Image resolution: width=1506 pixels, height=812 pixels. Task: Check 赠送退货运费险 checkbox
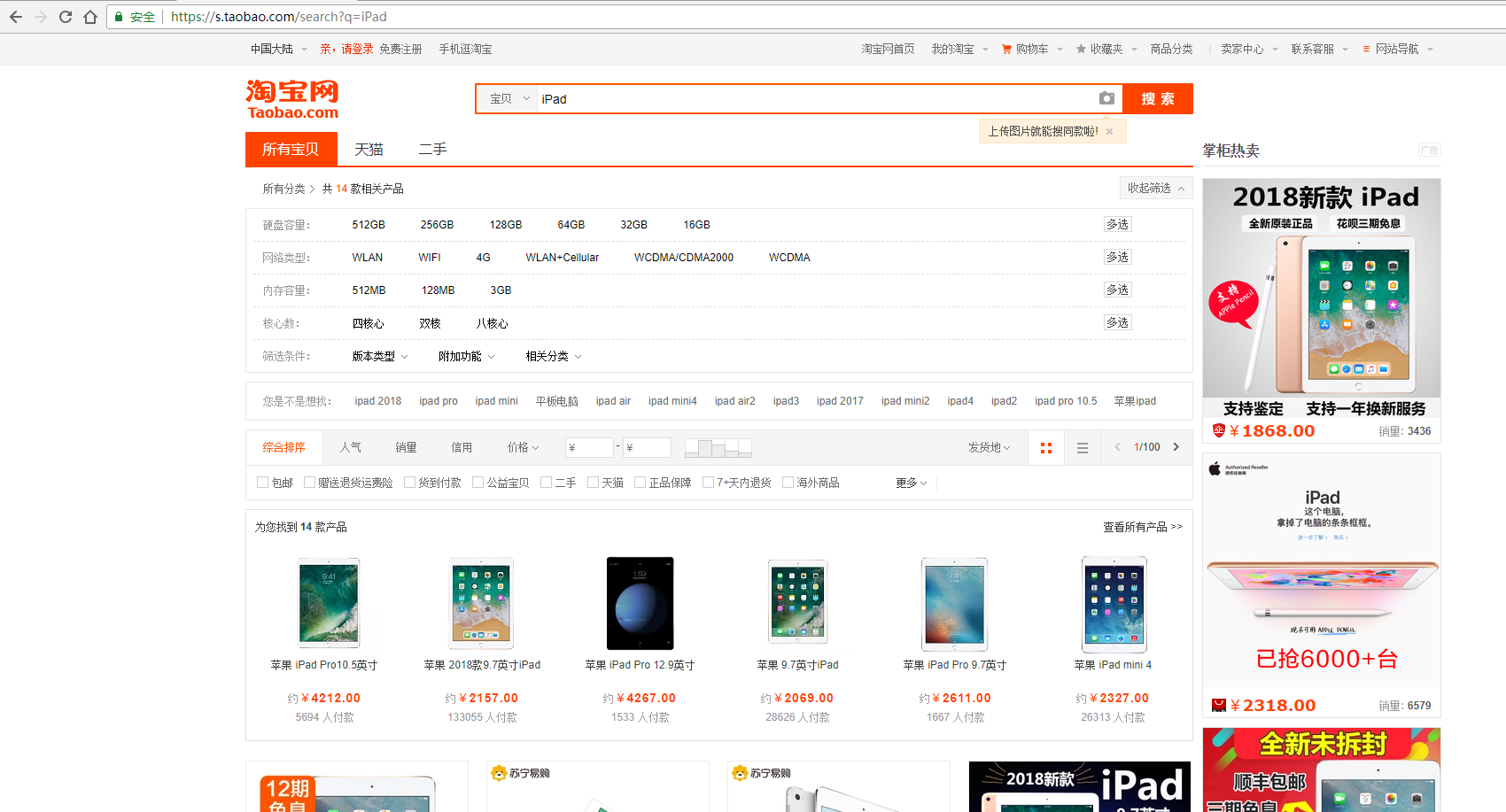[x=309, y=483]
